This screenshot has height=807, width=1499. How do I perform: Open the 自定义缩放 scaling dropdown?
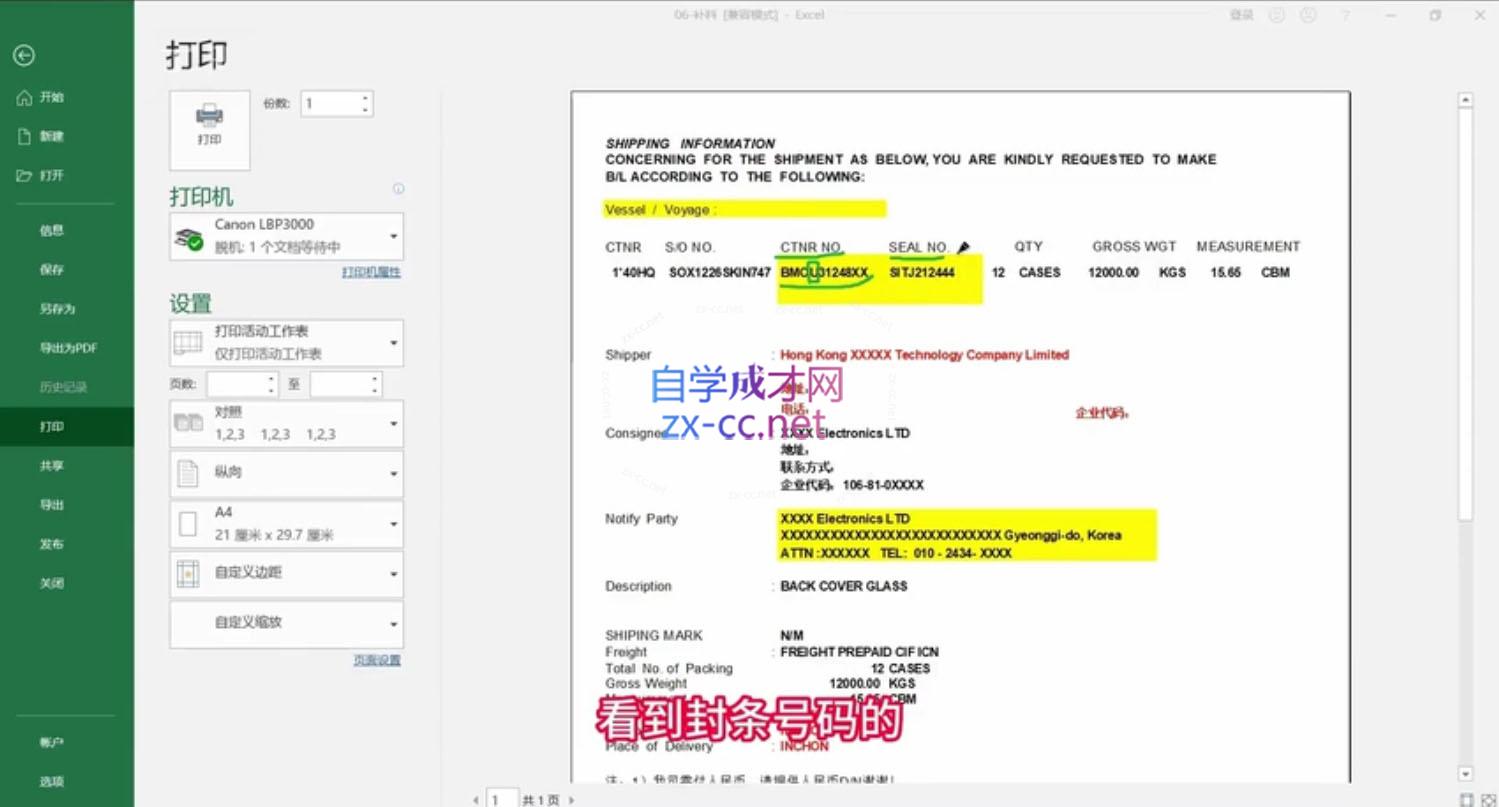point(287,624)
